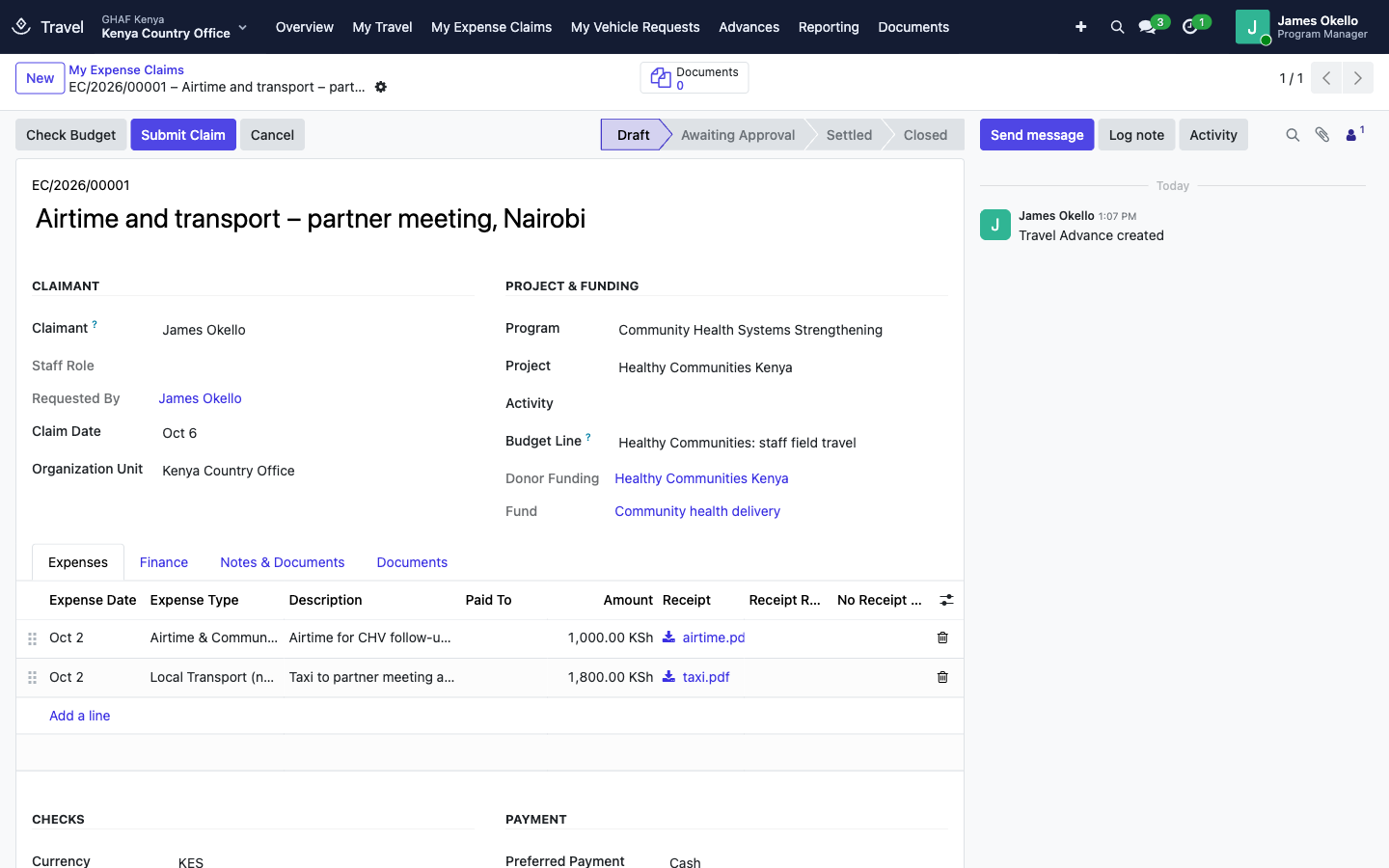Attach files using paperclip icon
The width and height of the screenshot is (1389, 868).
tap(1322, 135)
